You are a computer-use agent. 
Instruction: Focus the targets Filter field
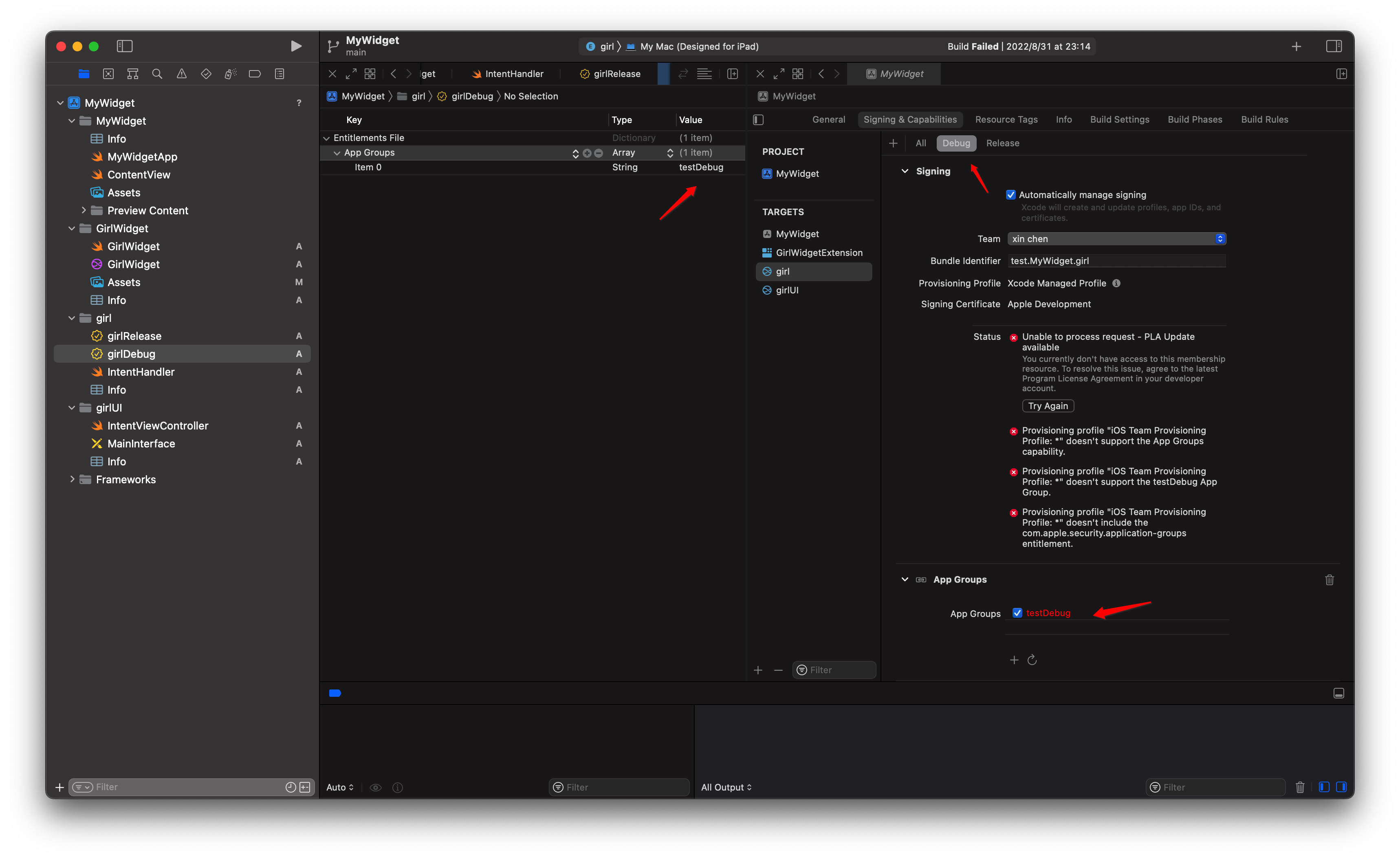pos(834,670)
